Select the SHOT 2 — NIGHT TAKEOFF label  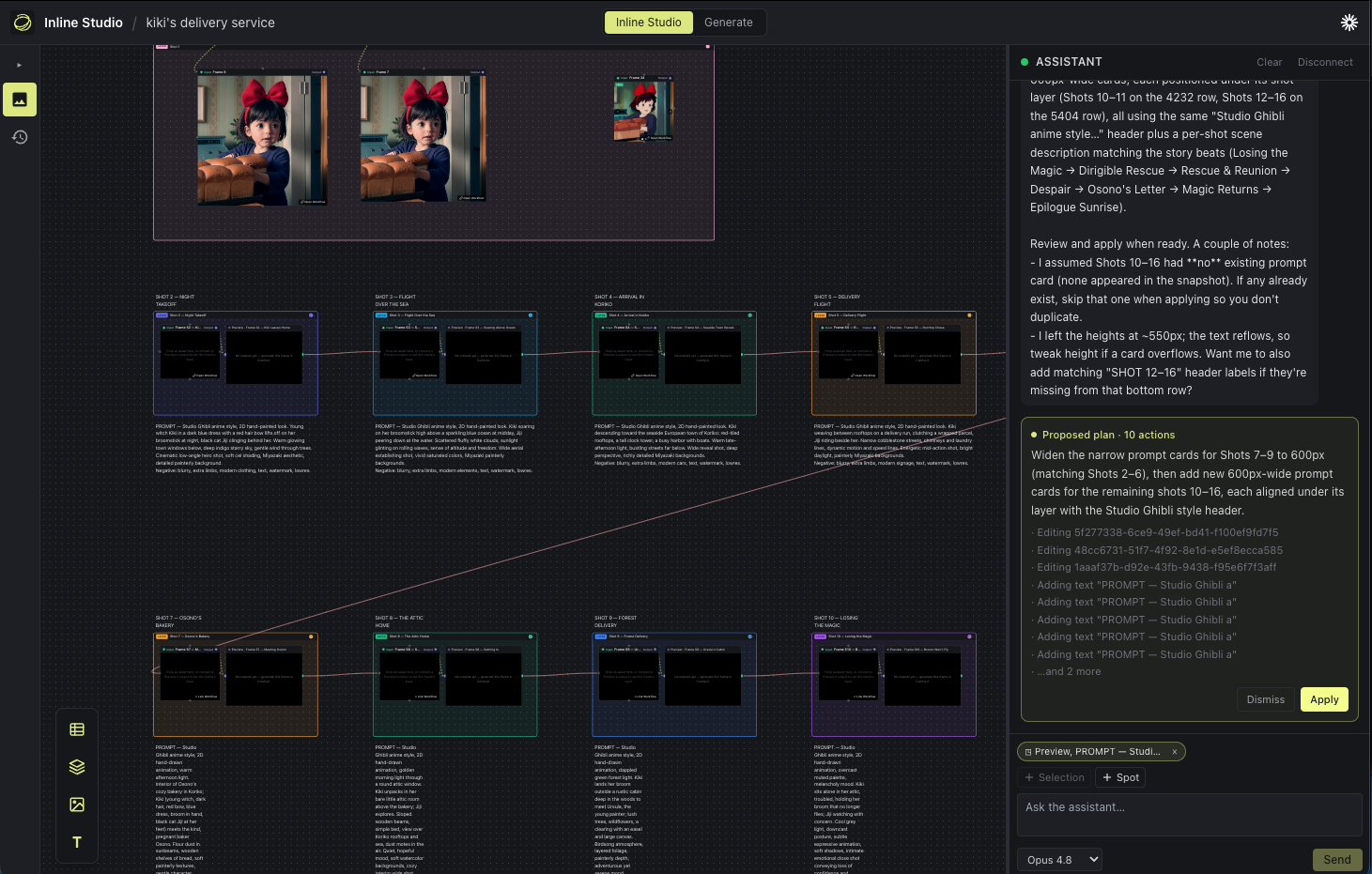(176, 300)
